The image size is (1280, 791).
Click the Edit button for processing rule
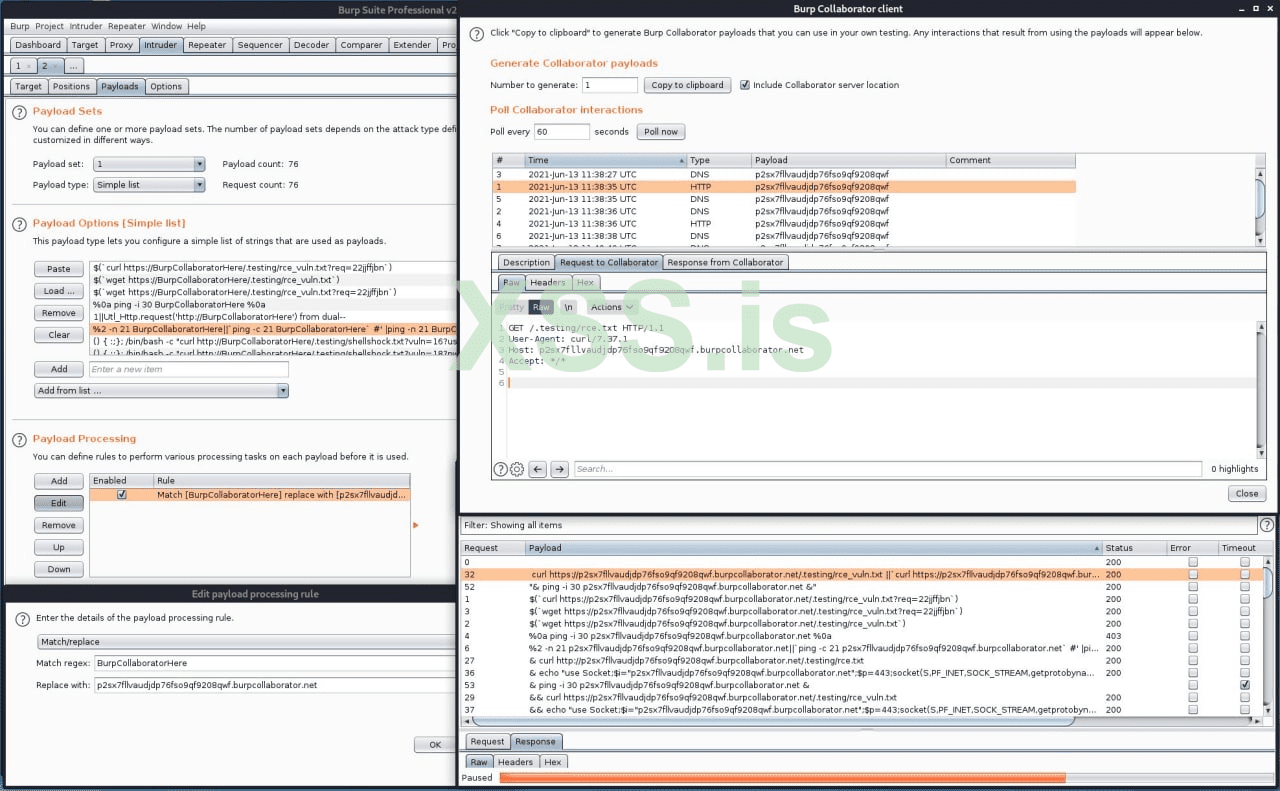[59, 504]
